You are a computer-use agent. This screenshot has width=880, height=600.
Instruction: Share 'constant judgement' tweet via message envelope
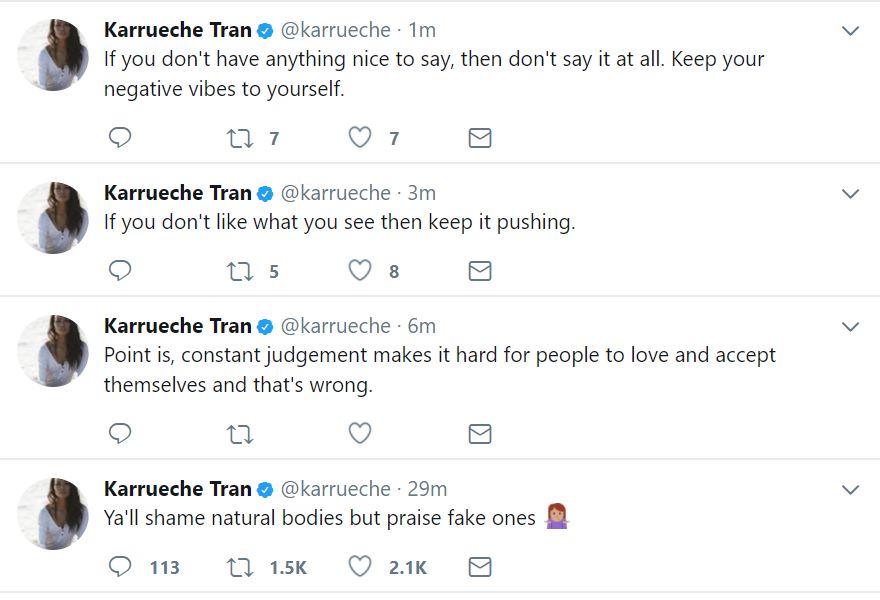480,434
